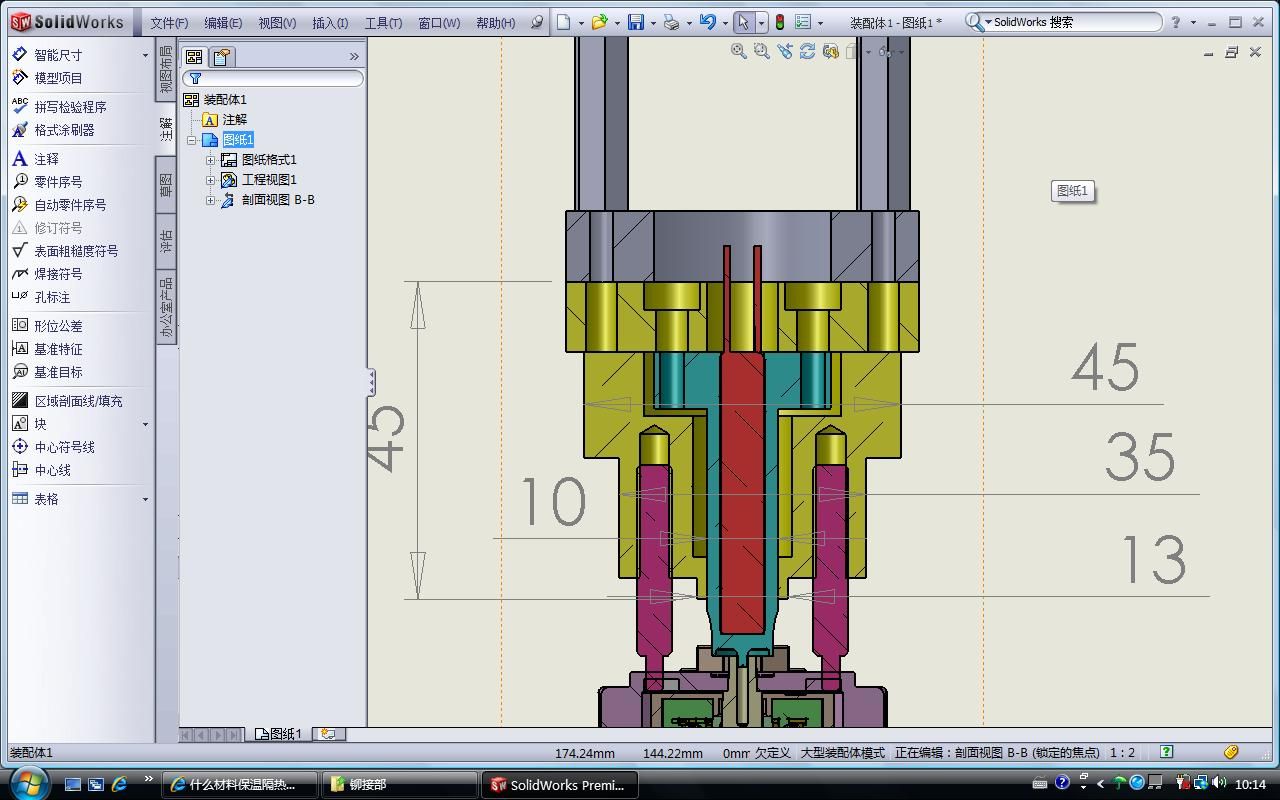Screen dimensions: 1280x800
Task: Open the FeatureManager design tree tab
Action: click(x=194, y=57)
